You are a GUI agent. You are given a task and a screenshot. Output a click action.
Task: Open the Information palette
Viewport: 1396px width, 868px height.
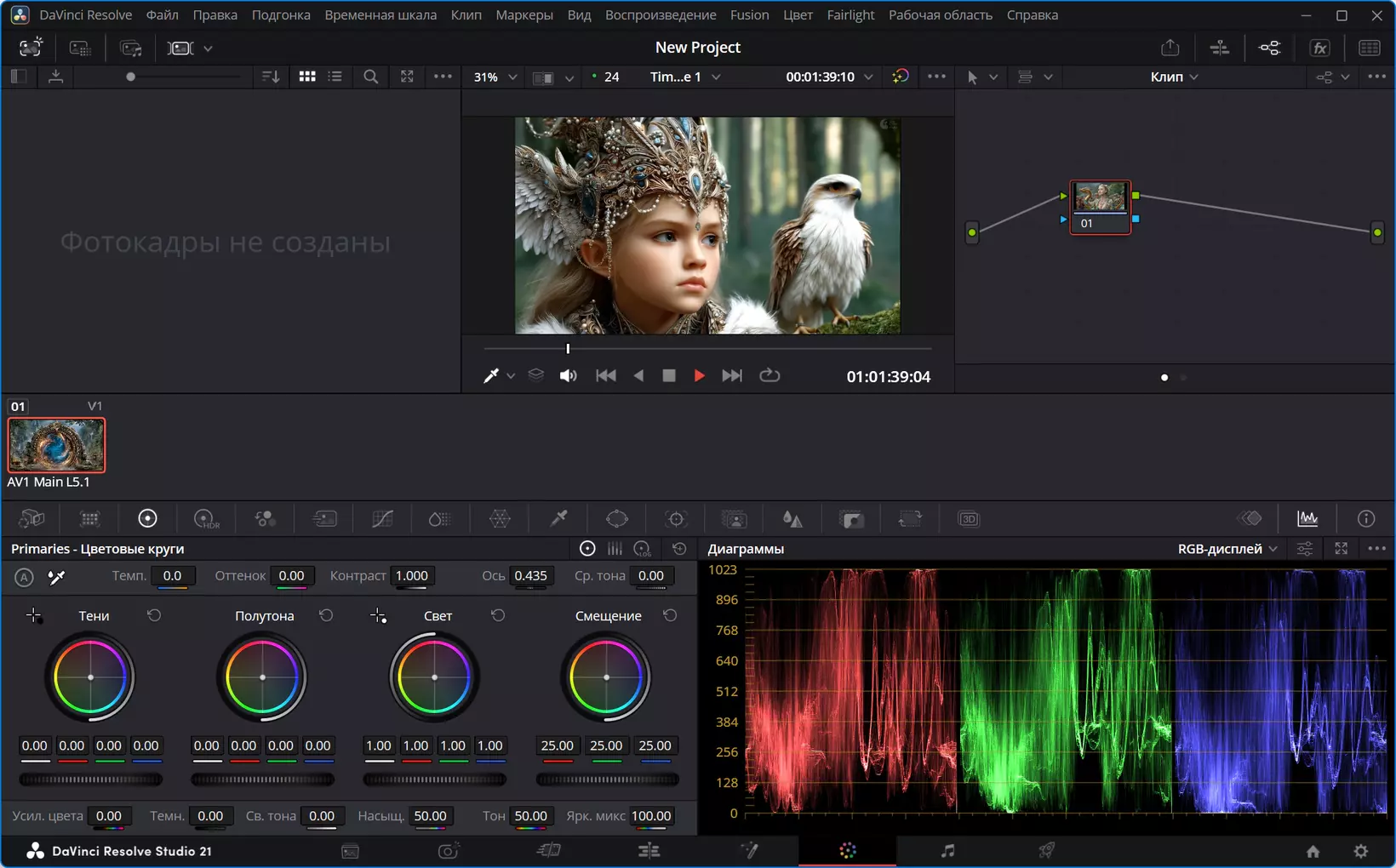click(x=1366, y=518)
